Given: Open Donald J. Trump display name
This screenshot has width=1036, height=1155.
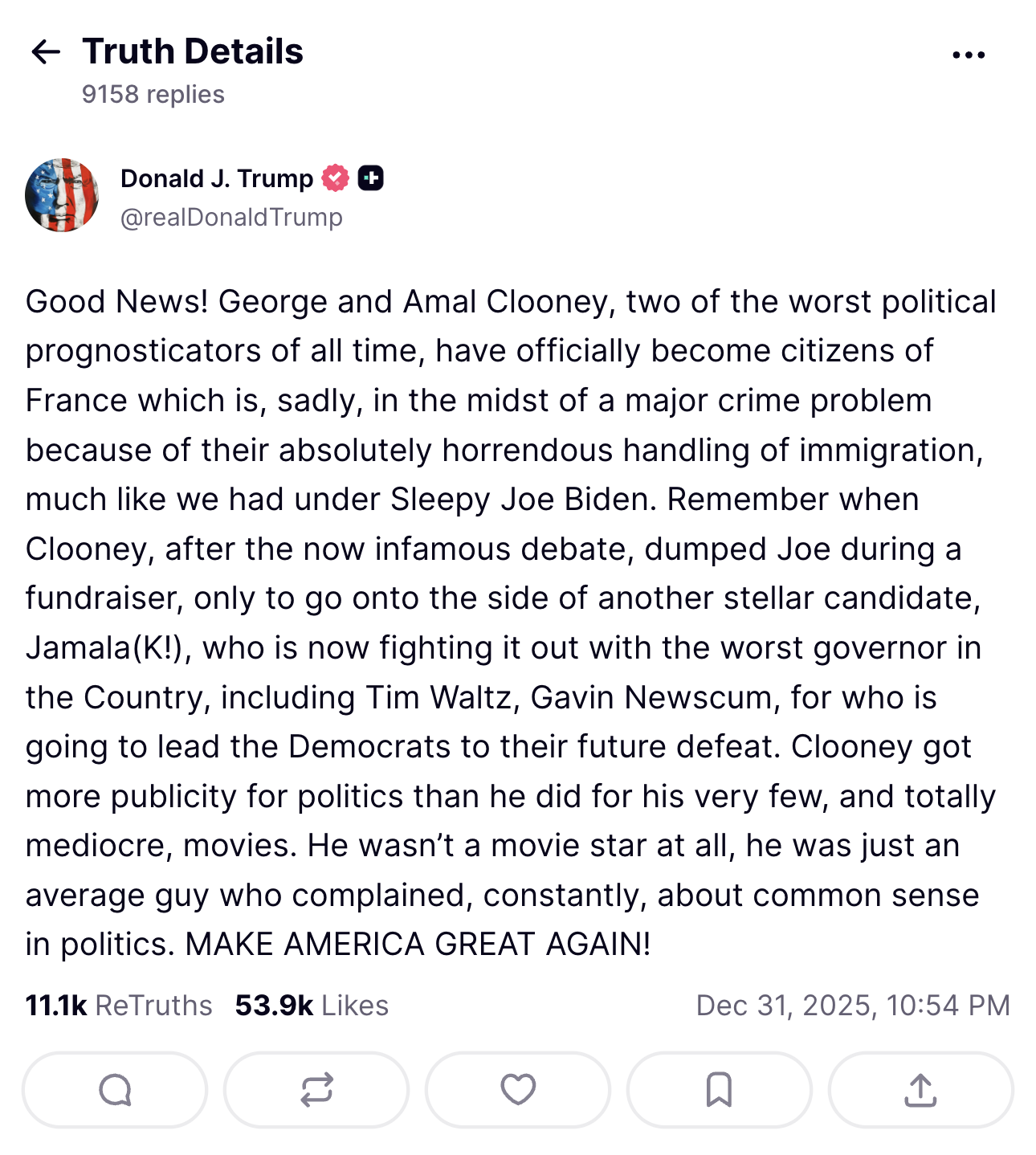Looking at the screenshot, I should pyautogui.click(x=217, y=178).
